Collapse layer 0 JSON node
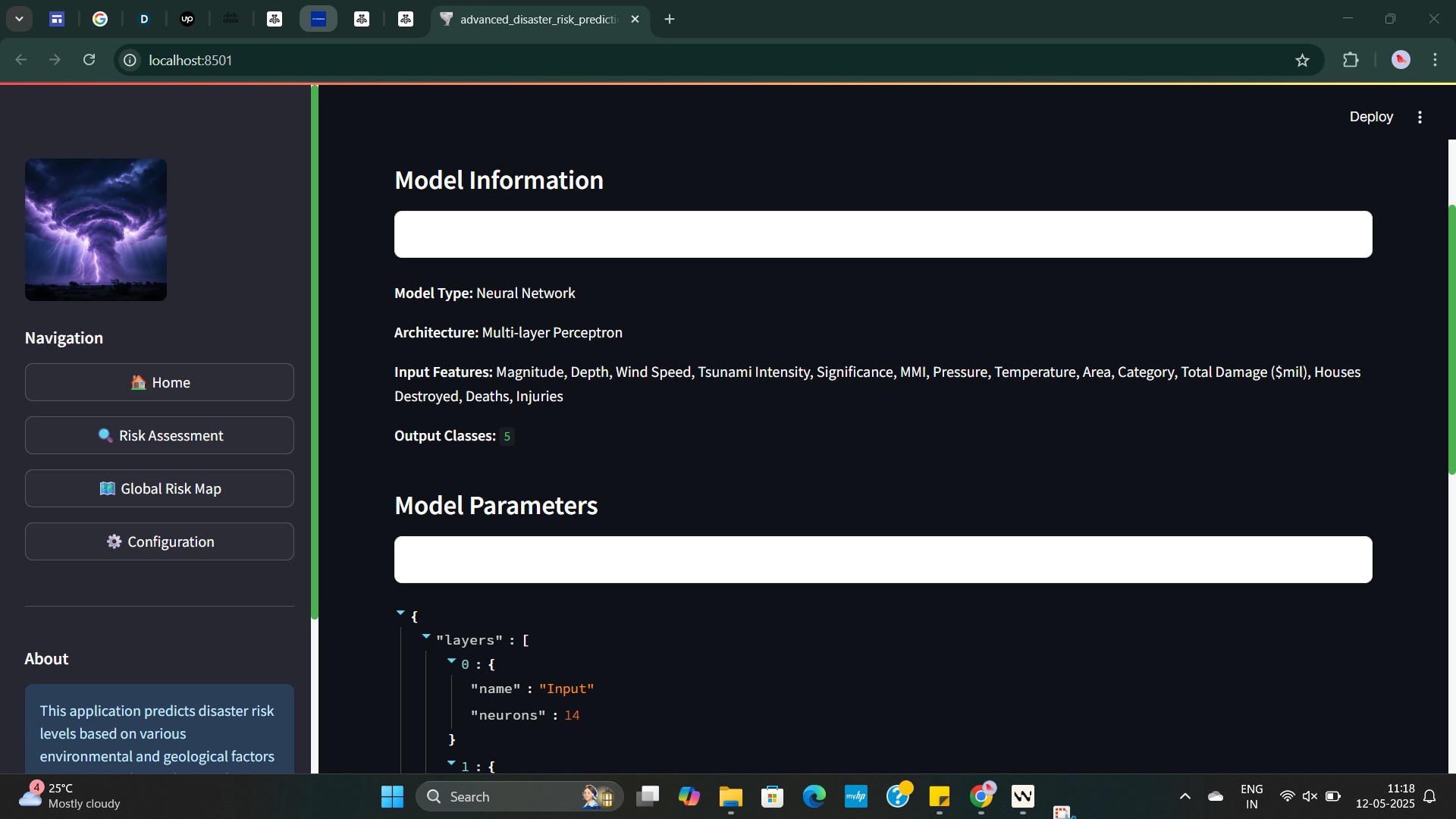Screen dimensions: 1456x819 pos(452,661)
